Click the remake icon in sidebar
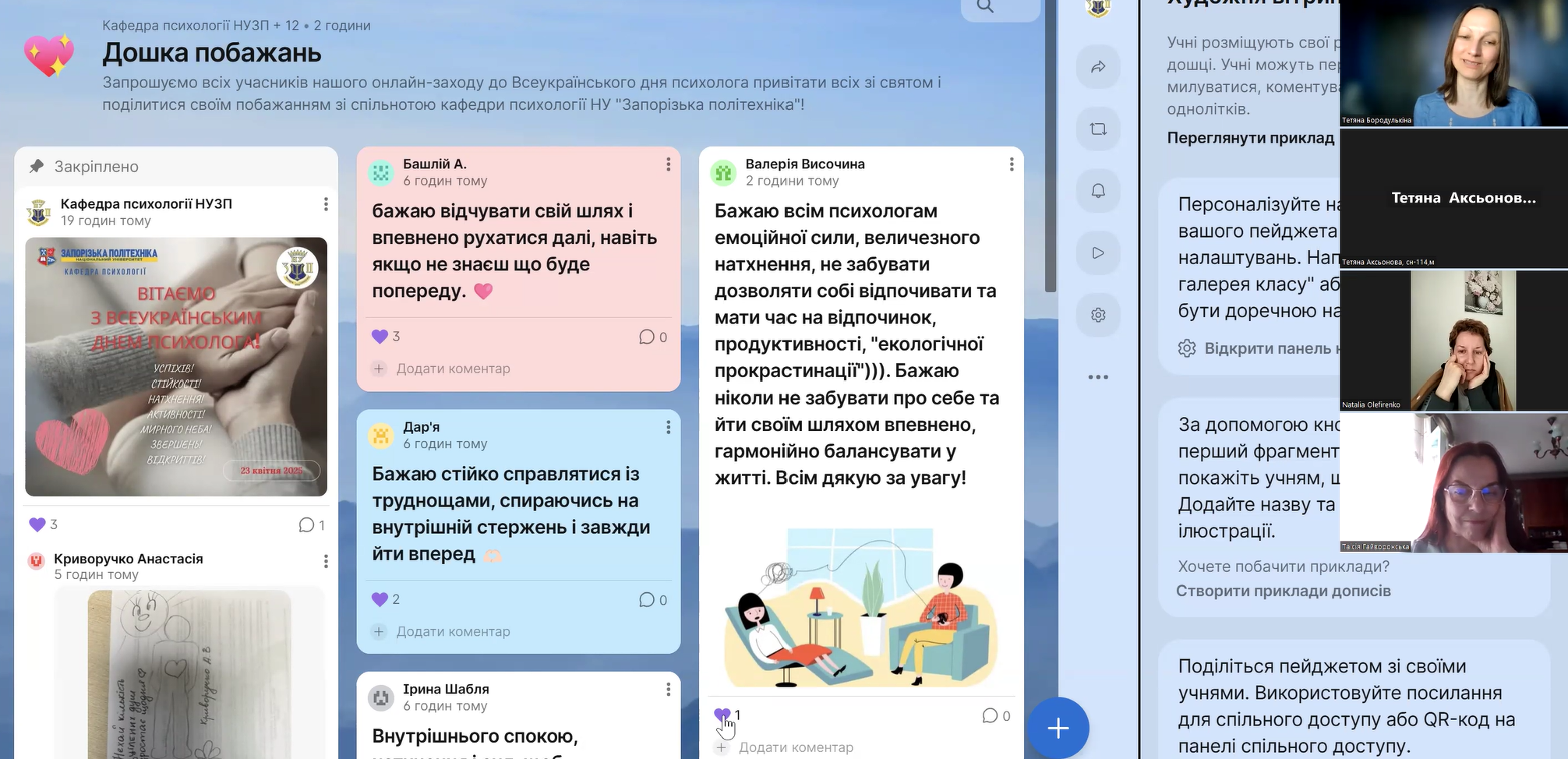 point(1098,129)
